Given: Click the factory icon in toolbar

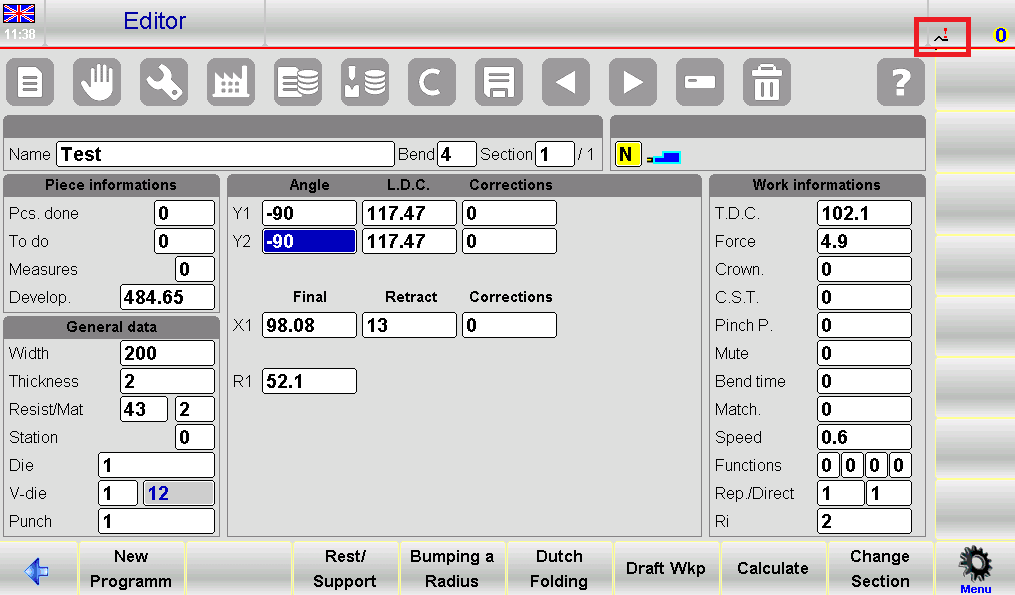Looking at the screenshot, I should (x=231, y=83).
